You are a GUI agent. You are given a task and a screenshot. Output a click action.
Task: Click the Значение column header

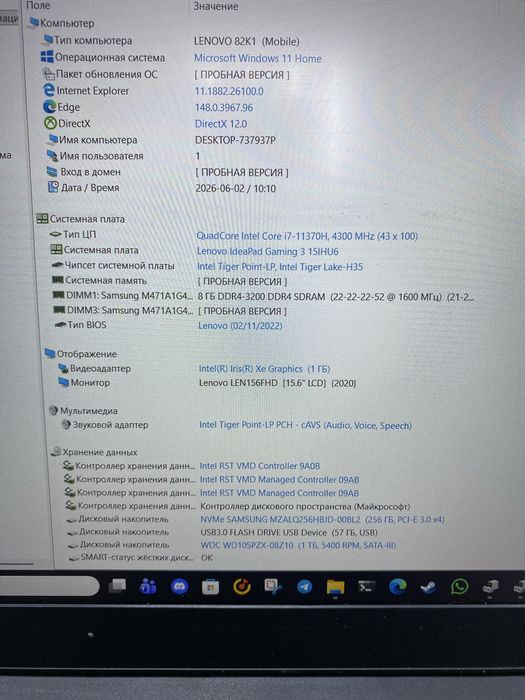coord(216,6)
